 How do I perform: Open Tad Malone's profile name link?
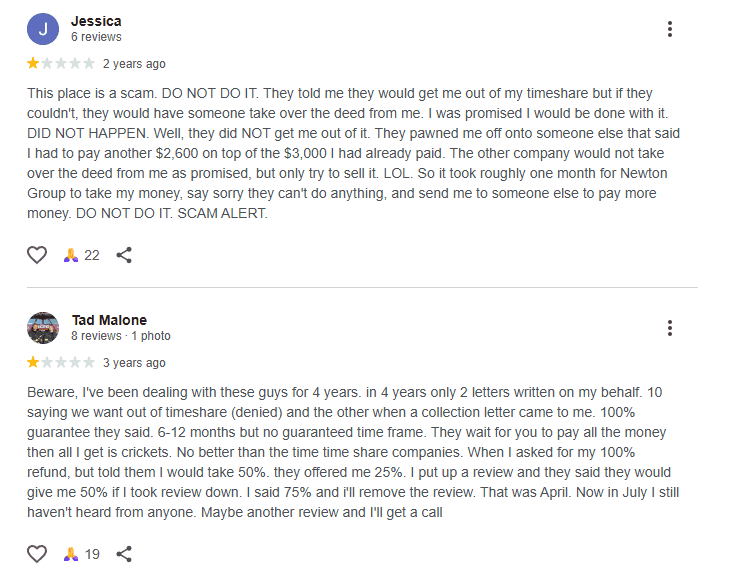pyautogui.click(x=109, y=320)
